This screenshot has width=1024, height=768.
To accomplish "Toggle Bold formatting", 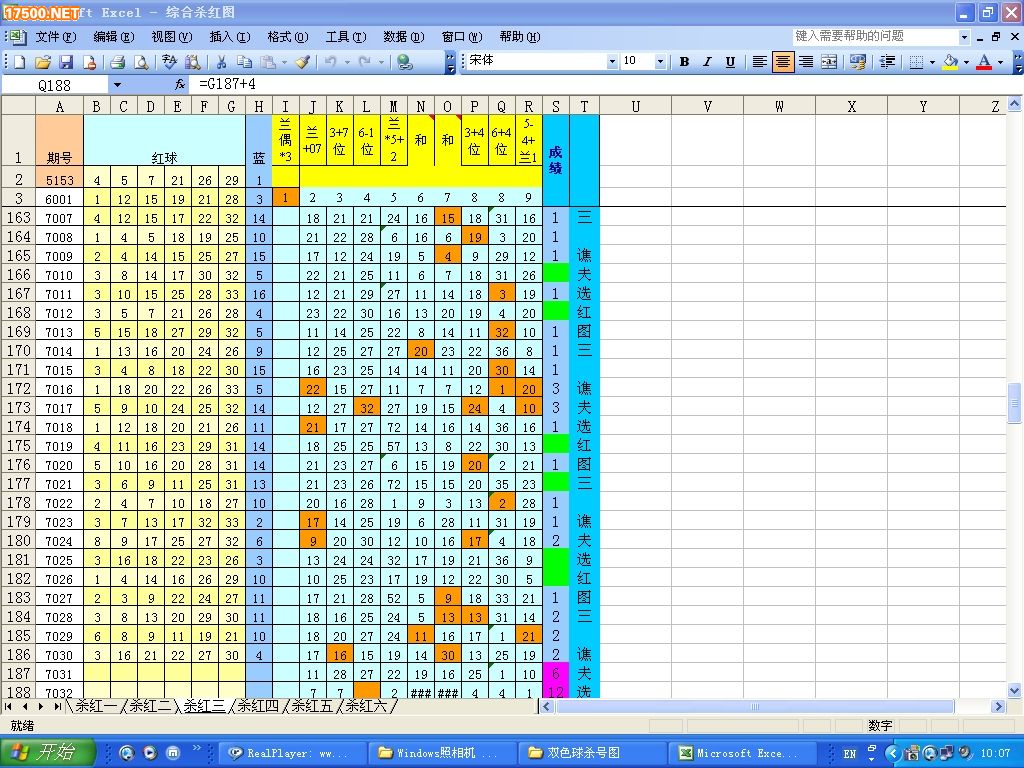I will [684, 62].
